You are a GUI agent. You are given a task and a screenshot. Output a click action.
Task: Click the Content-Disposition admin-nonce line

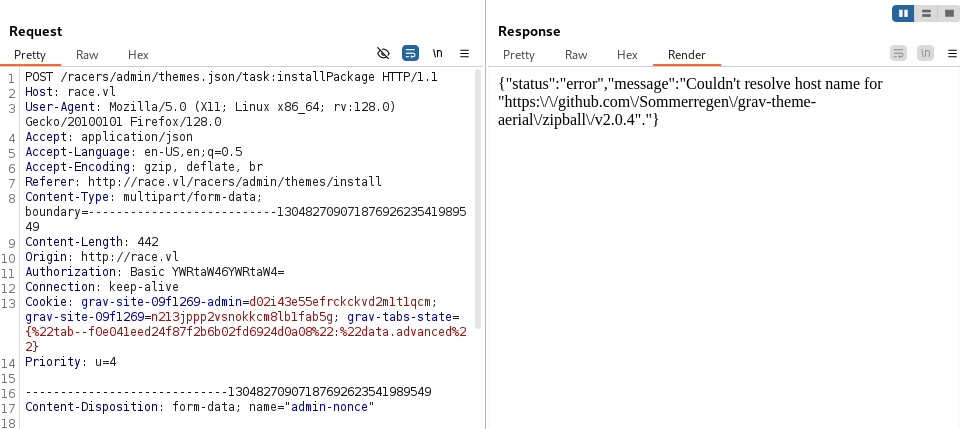(x=200, y=406)
